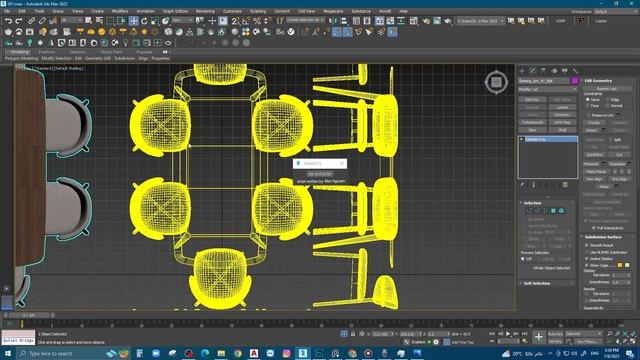Select the None constraint radio button
640x360 pixels.
pyautogui.click(x=588, y=100)
